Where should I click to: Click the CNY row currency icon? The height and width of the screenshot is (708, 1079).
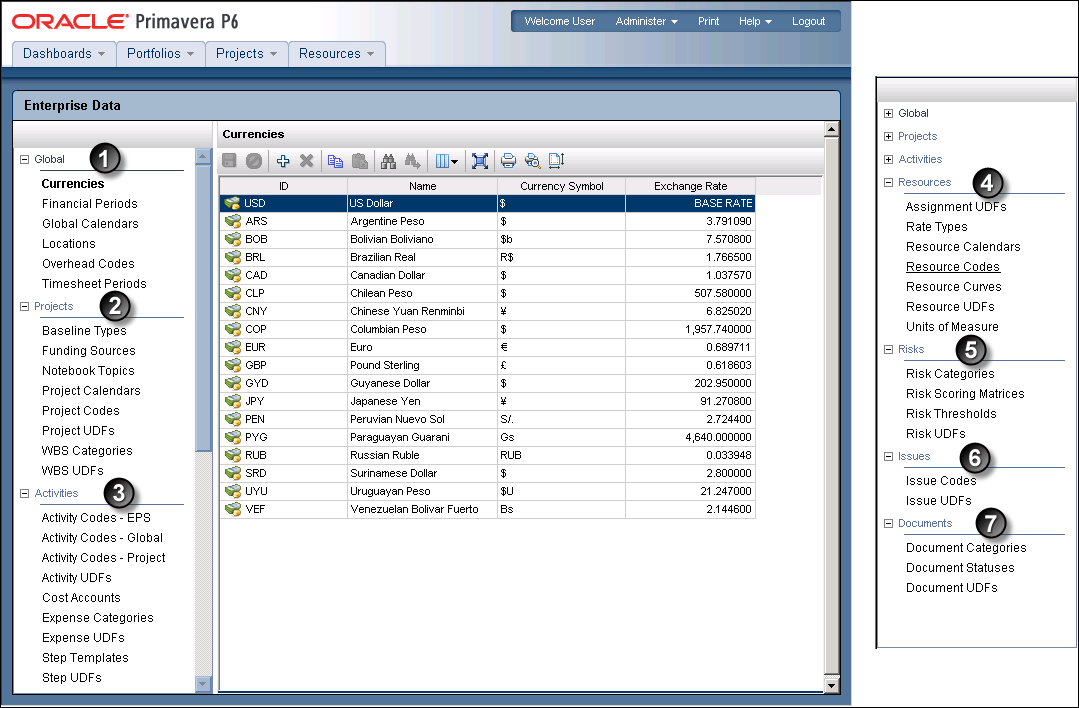pyautogui.click(x=233, y=311)
